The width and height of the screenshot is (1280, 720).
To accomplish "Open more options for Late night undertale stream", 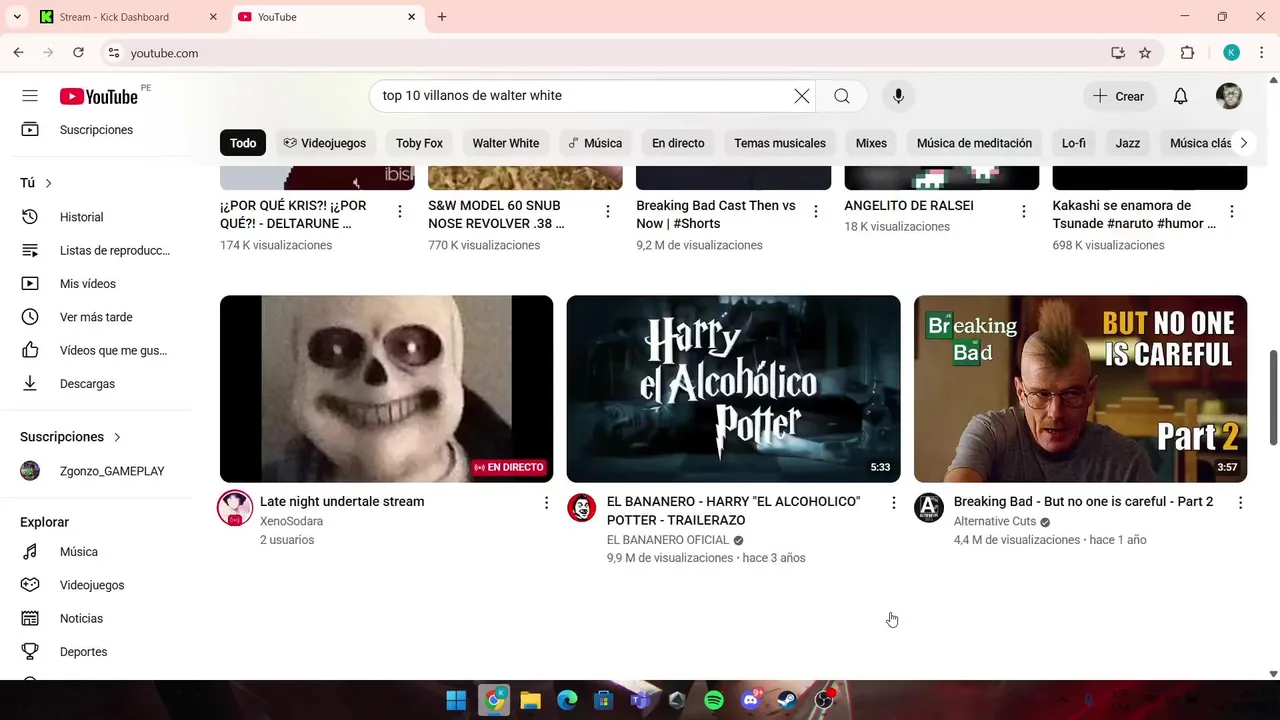I will click(x=546, y=503).
